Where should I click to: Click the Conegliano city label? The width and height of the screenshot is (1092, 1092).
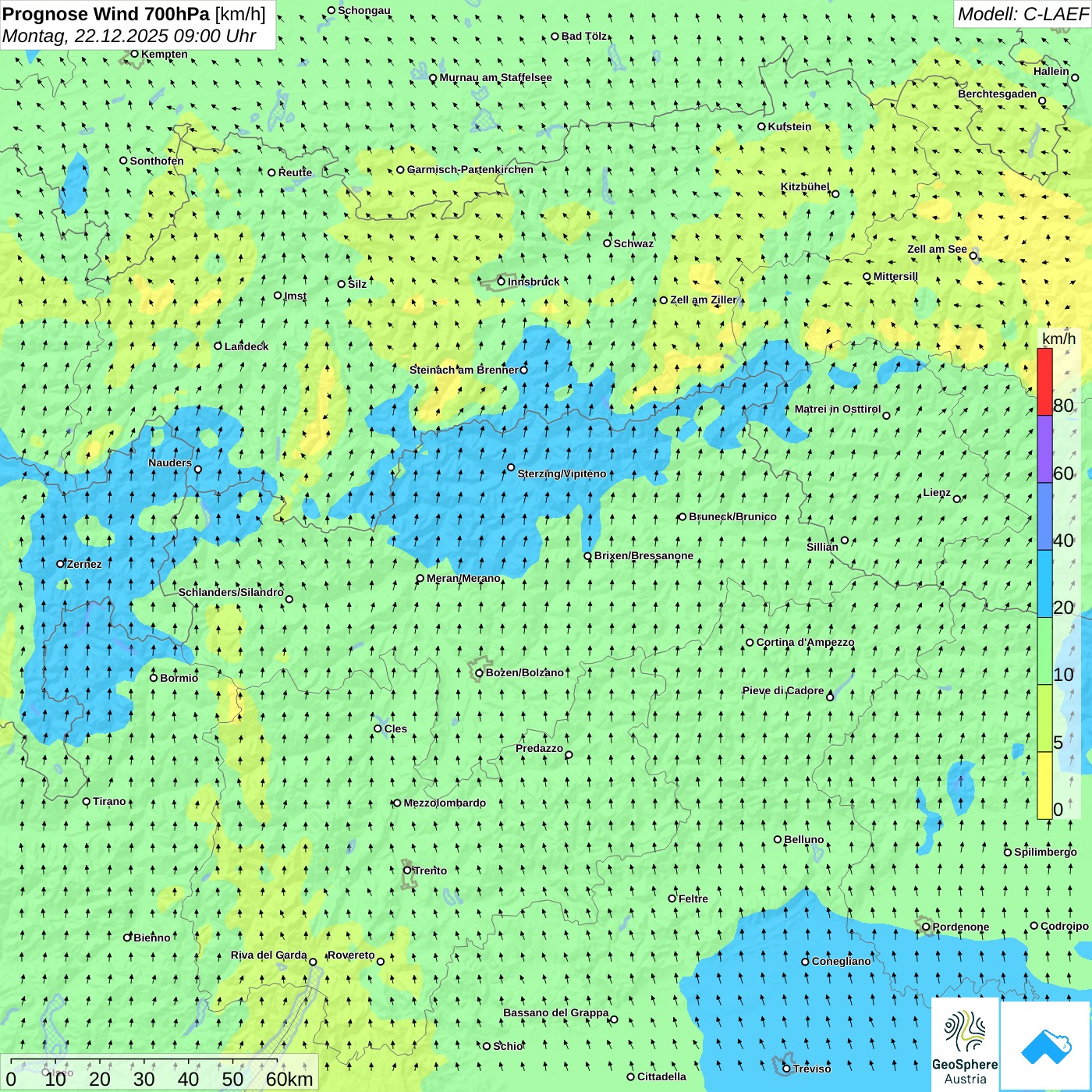coord(841,961)
